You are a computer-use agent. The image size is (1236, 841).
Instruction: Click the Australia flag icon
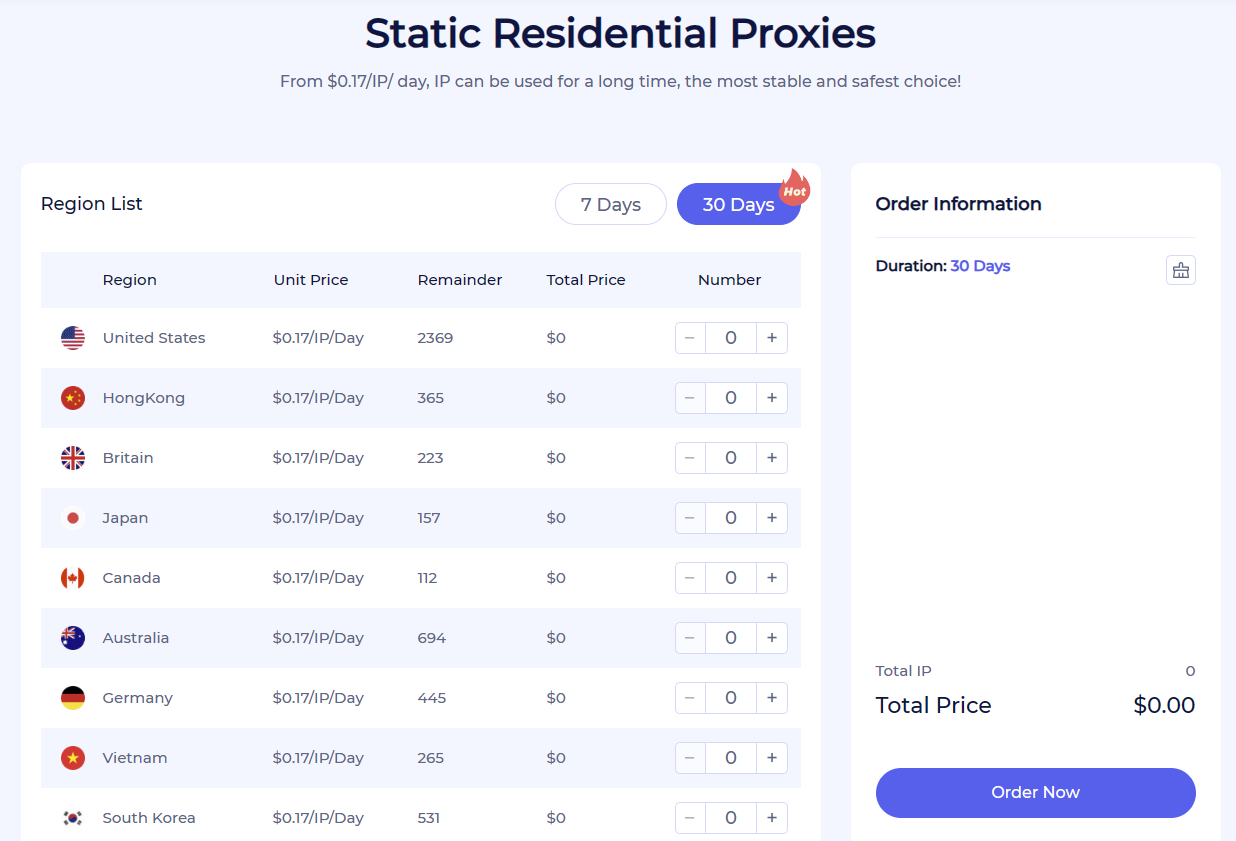(x=73, y=638)
